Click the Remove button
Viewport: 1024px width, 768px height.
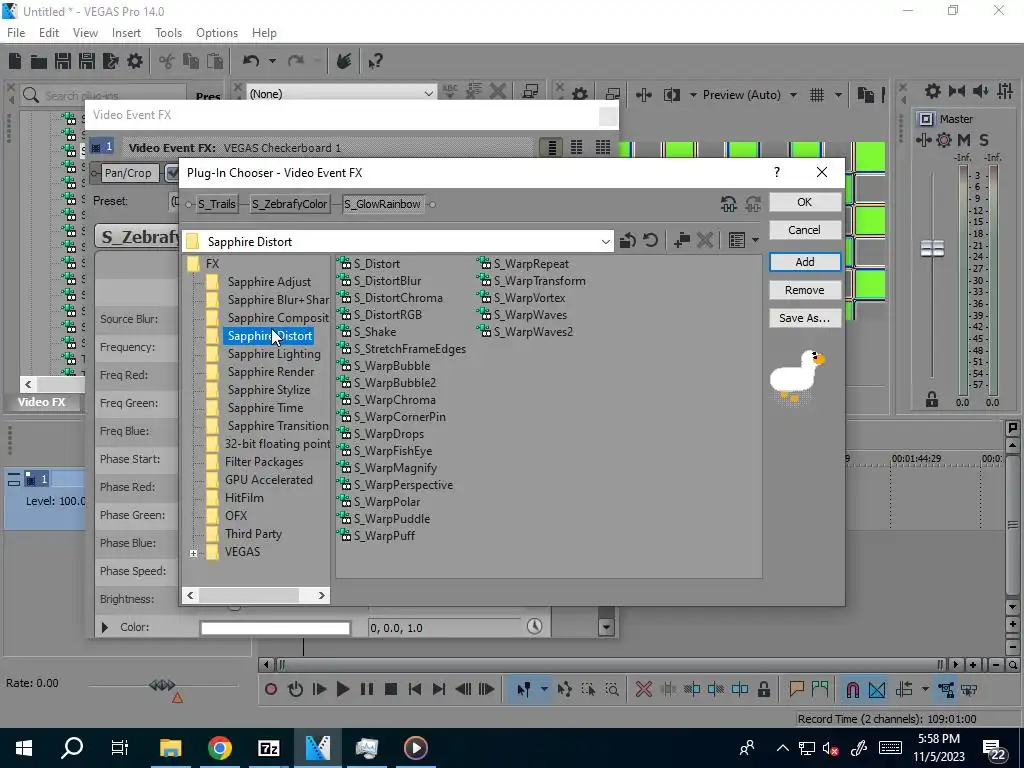(x=805, y=290)
